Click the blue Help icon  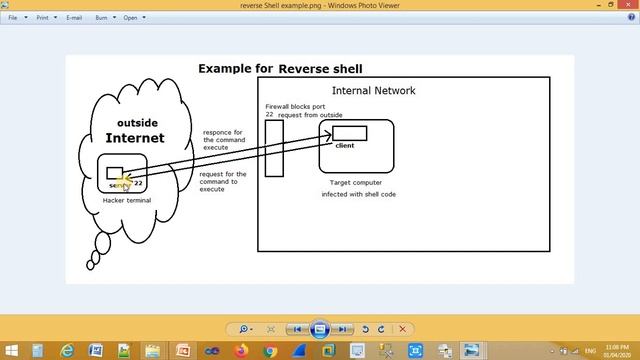[x=631, y=17]
